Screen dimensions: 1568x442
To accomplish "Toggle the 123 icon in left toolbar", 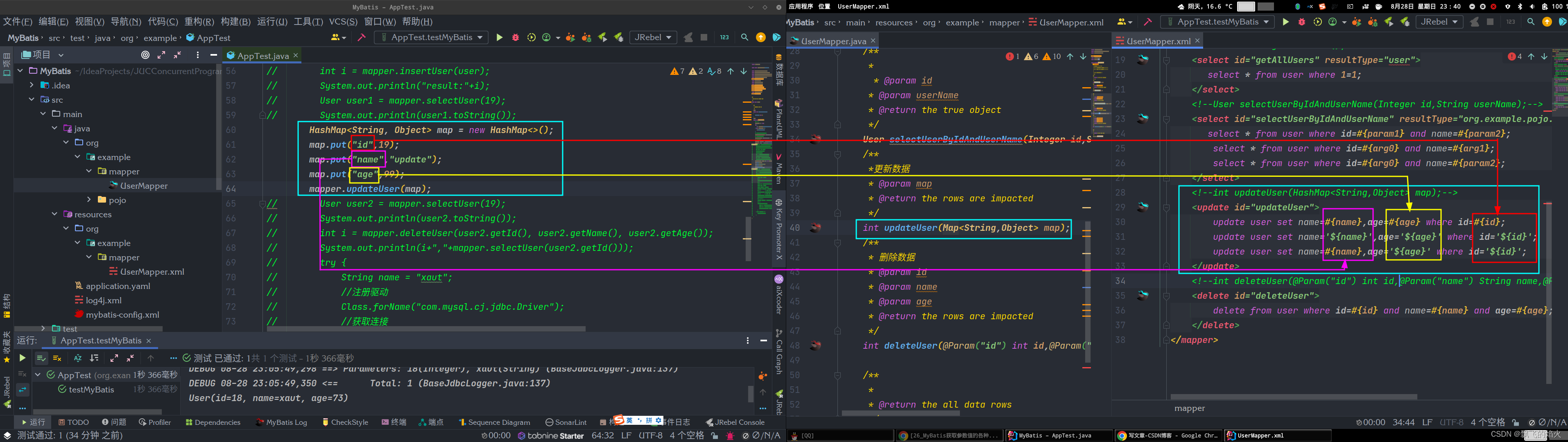I will [724, 38].
